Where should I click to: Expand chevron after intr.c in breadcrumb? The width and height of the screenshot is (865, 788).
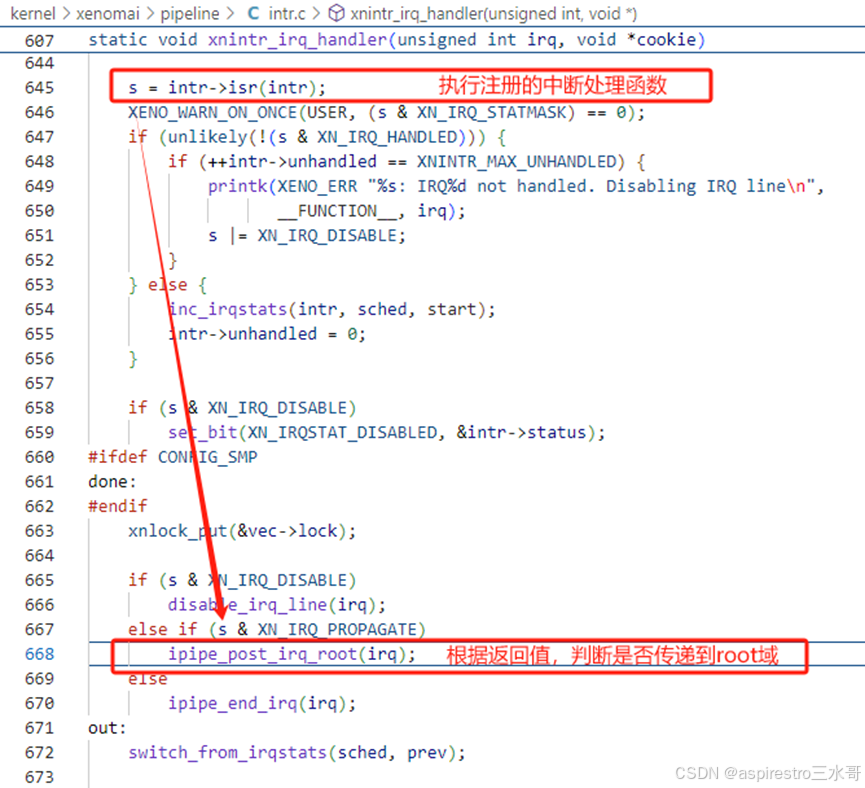click(316, 13)
